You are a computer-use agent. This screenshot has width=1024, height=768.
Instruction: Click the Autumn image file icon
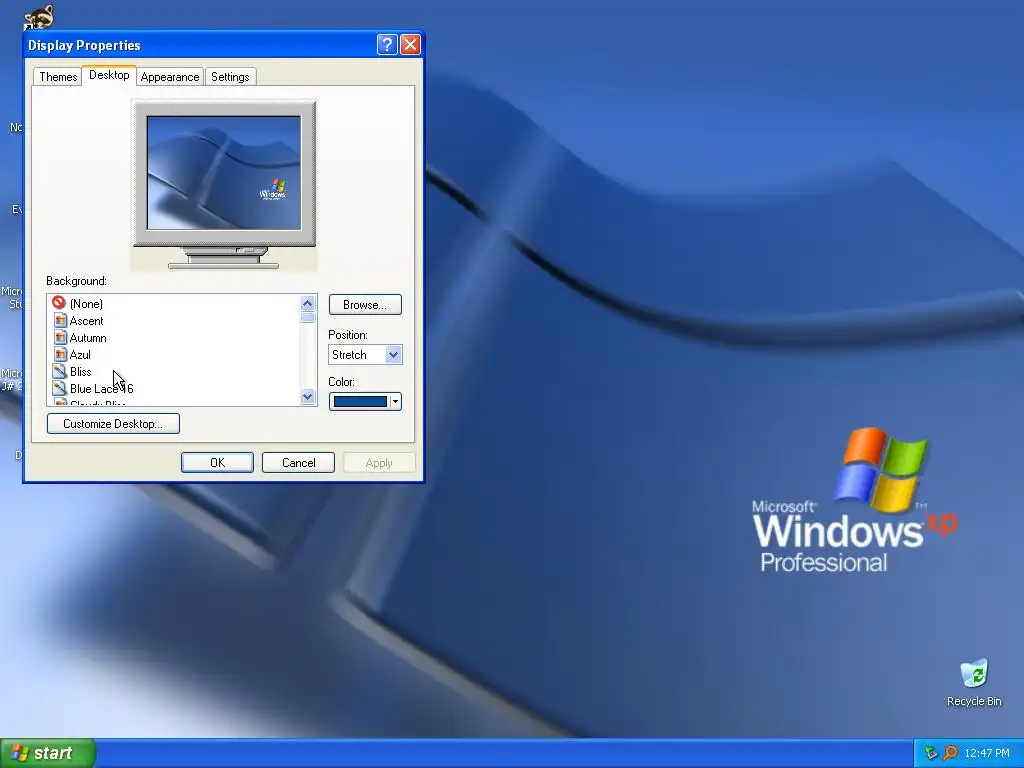pyautogui.click(x=60, y=337)
